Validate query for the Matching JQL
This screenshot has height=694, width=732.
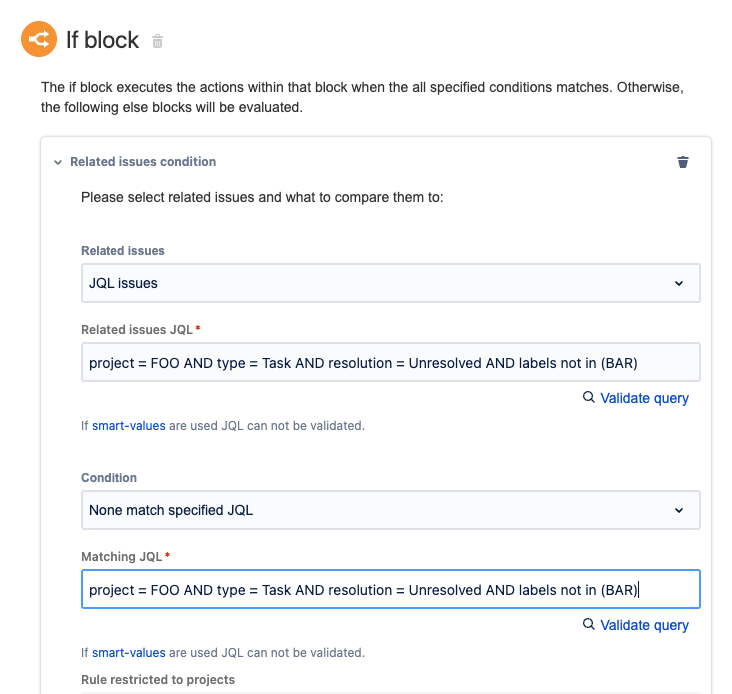click(644, 625)
